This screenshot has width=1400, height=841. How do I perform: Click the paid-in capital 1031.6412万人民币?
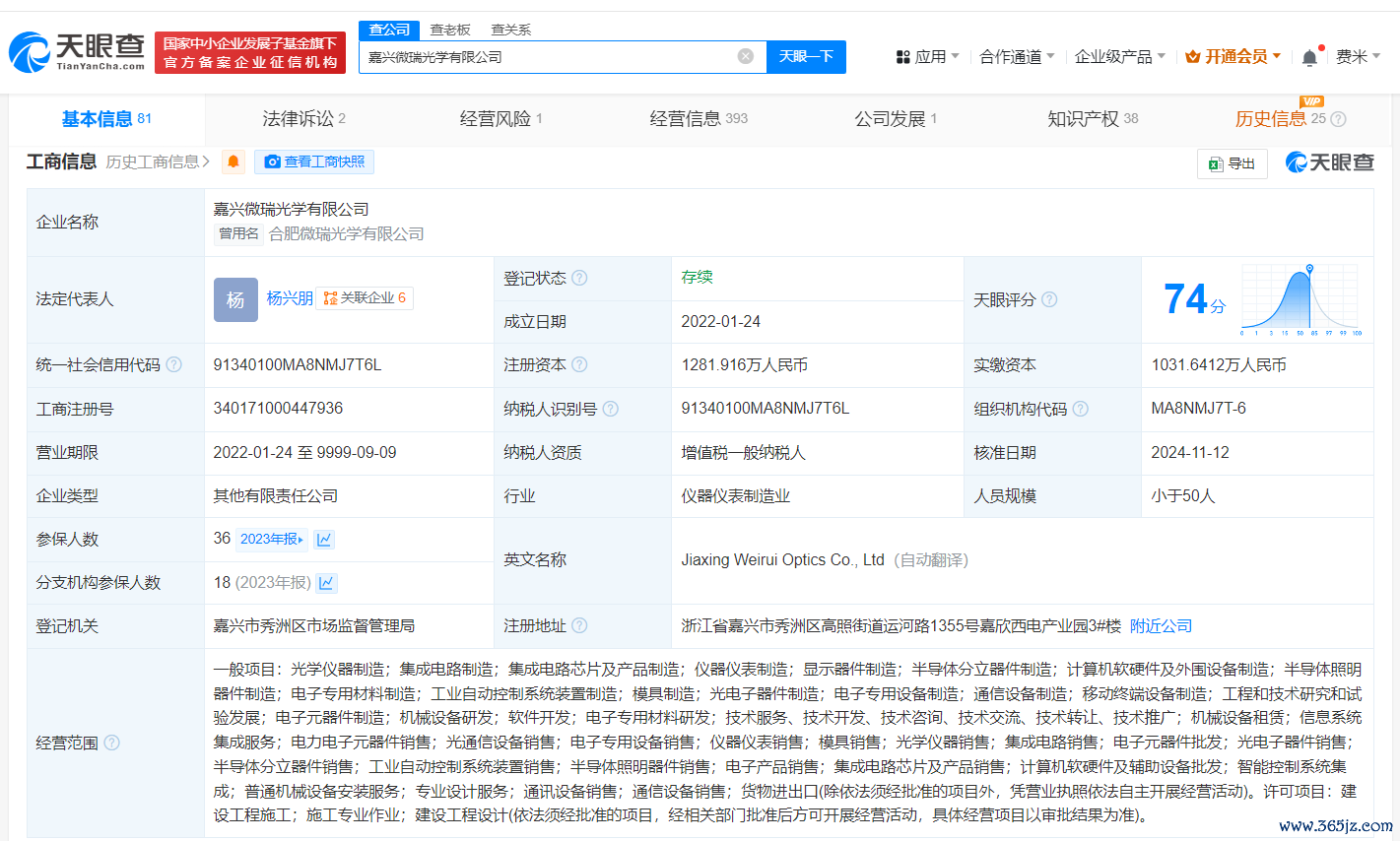(x=1219, y=364)
